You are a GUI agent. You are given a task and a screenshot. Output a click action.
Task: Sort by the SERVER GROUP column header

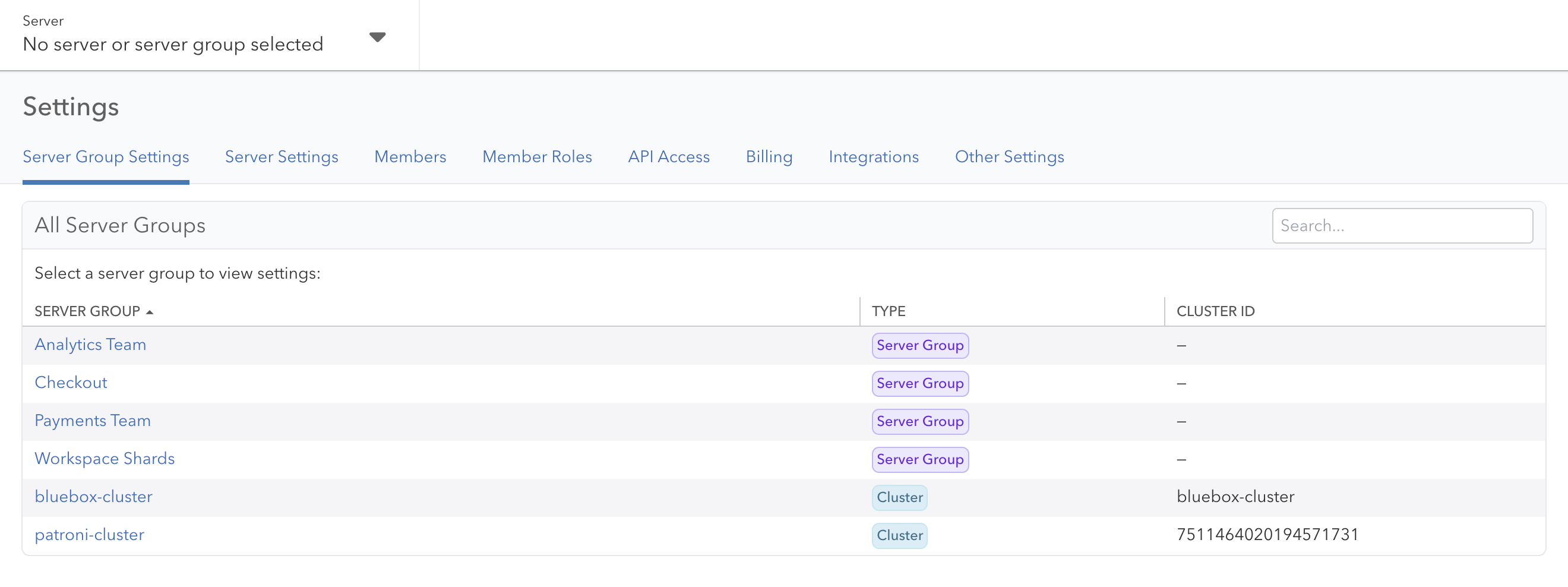[x=87, y=311]
